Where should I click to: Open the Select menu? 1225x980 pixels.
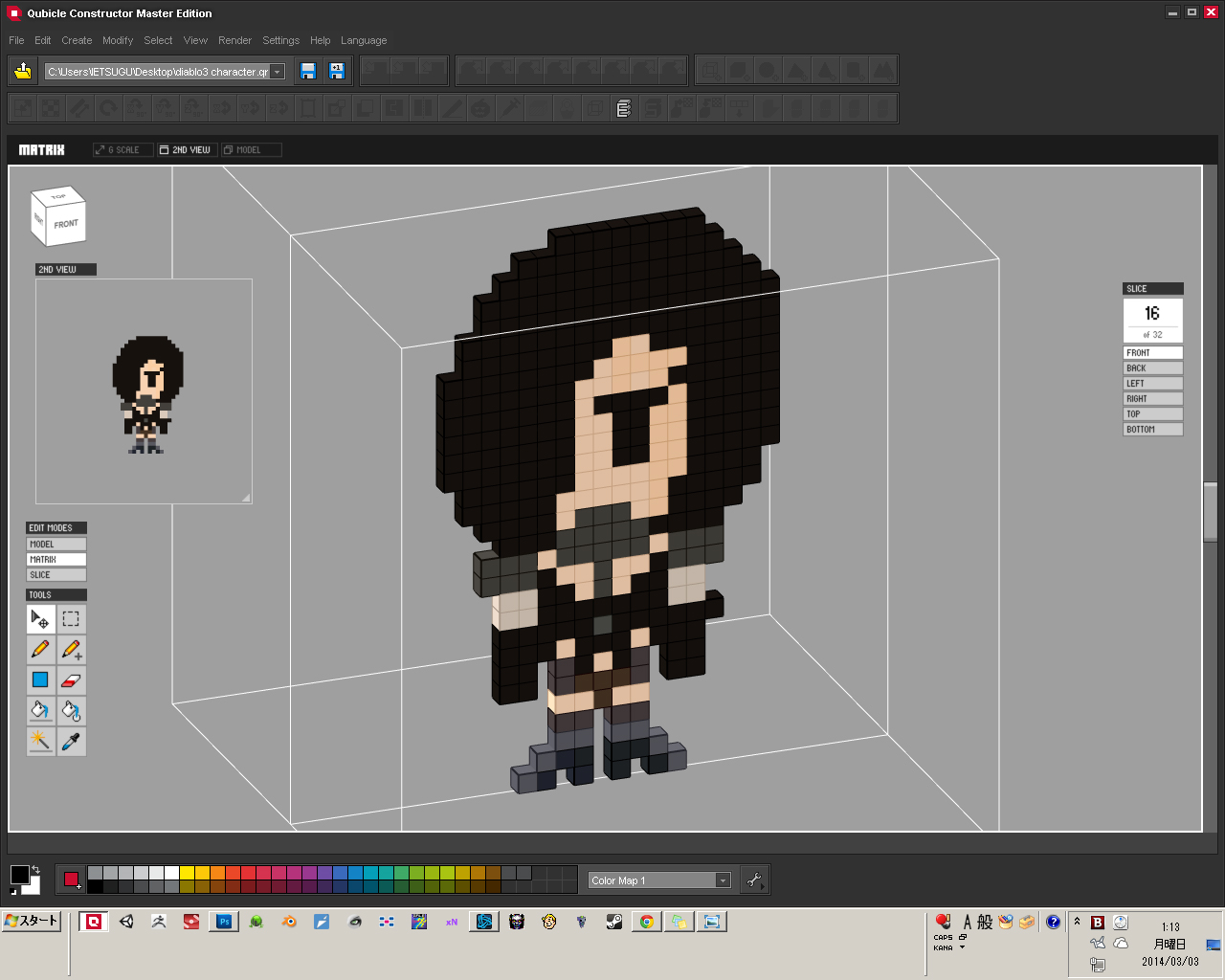158,40
